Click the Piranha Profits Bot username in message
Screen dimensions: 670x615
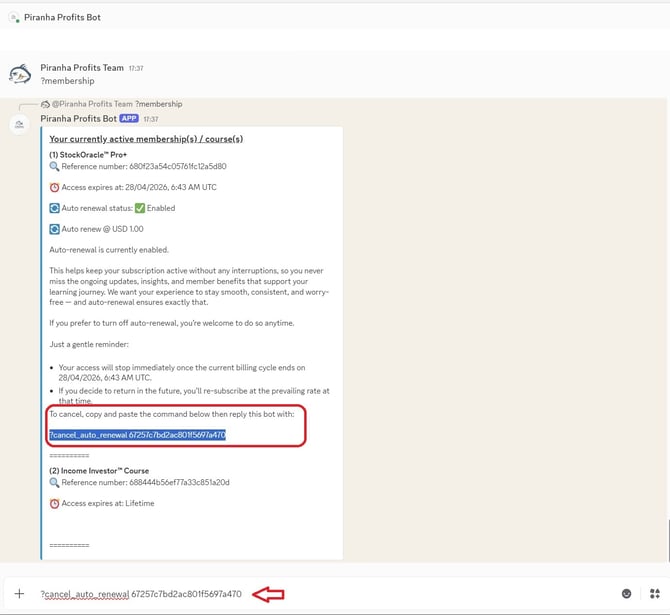pos(79,118)
